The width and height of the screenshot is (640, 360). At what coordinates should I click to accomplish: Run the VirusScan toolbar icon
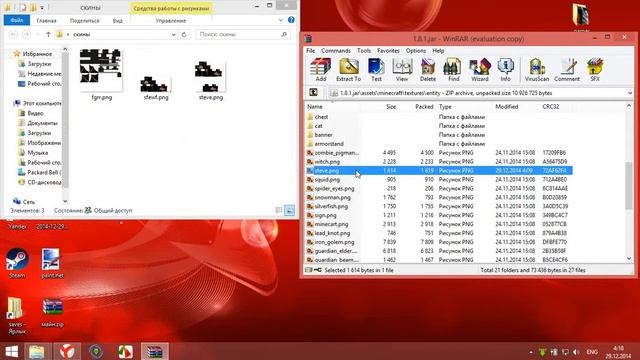(x=537, y=70)
